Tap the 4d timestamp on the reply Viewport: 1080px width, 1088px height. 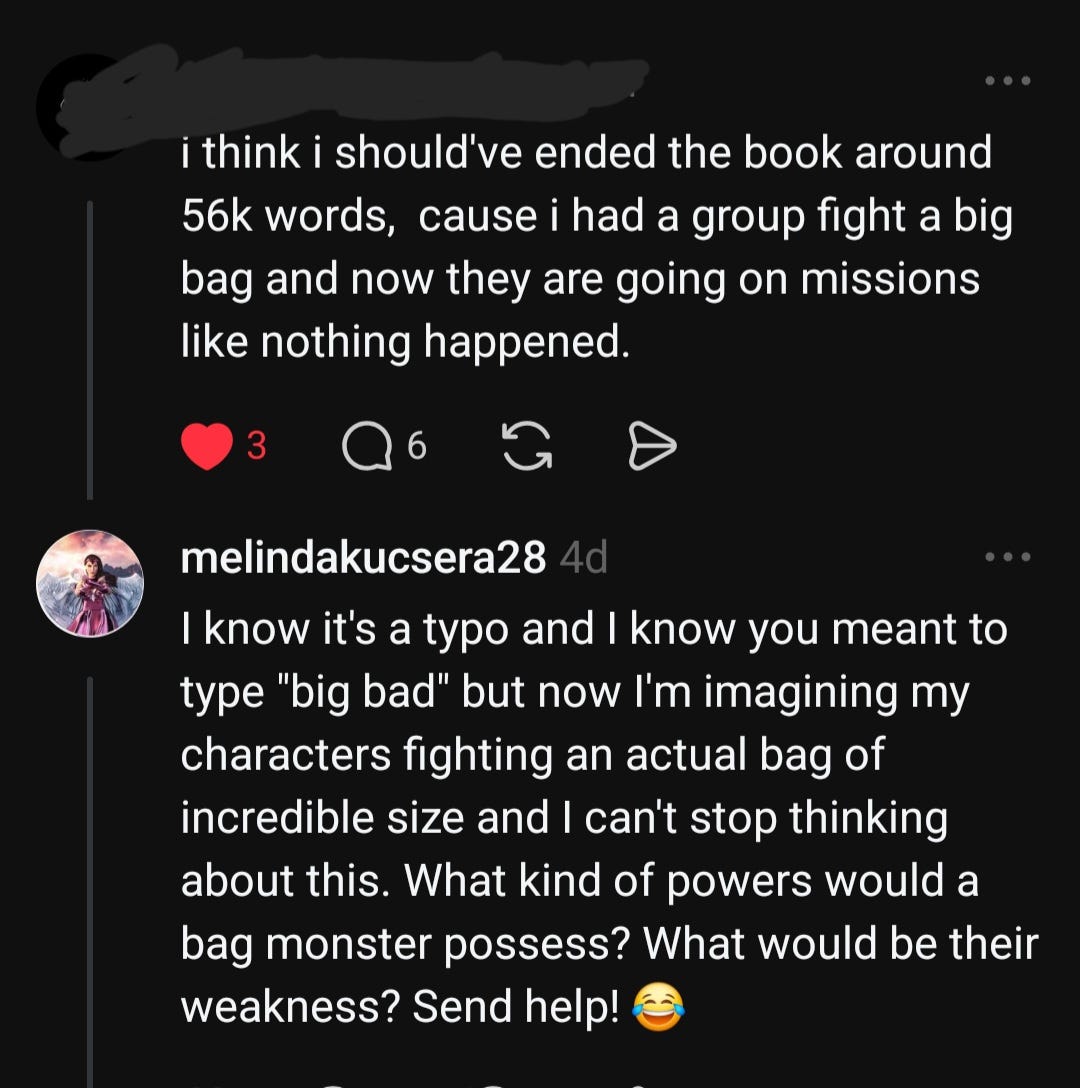pos(583,557)
